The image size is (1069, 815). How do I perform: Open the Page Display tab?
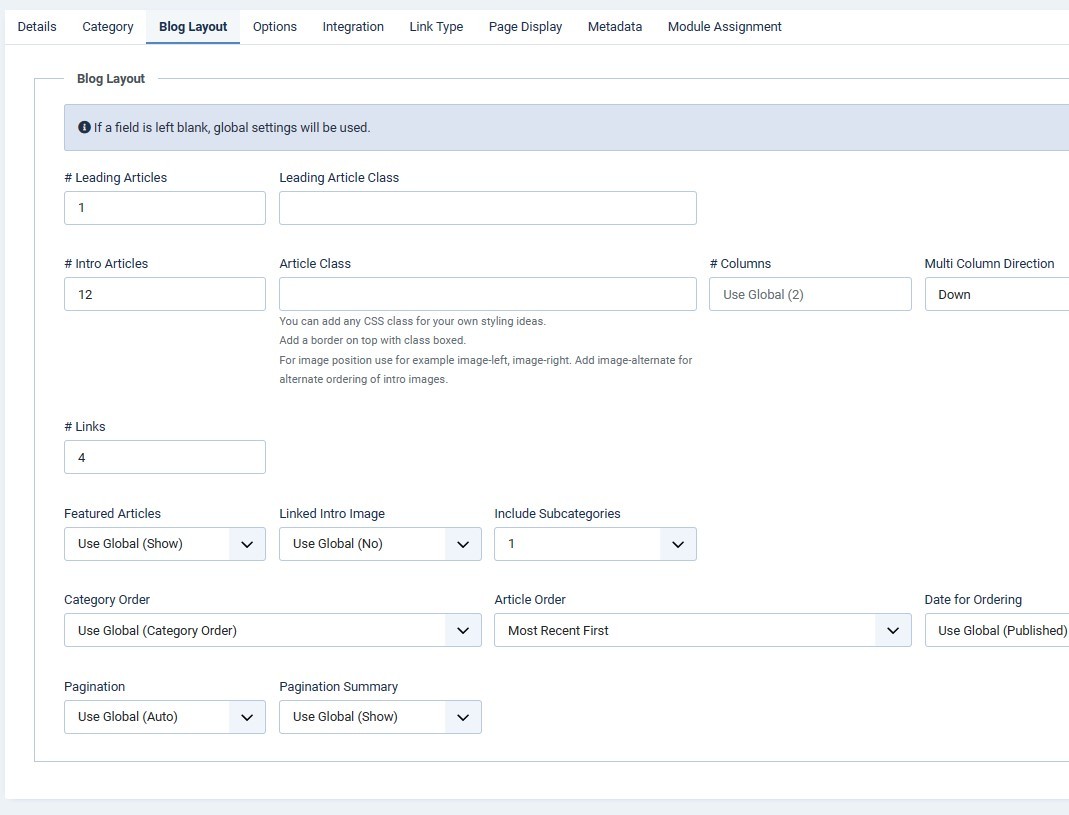click(x=525, y=27)
